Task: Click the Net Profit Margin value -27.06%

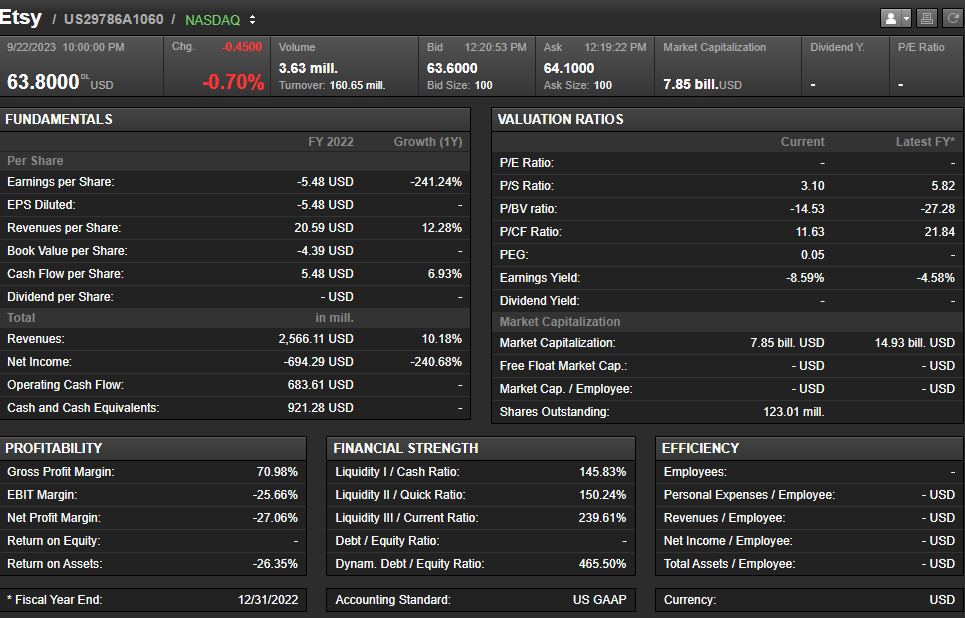Action: pyautogui.click(x=275, y=518)
